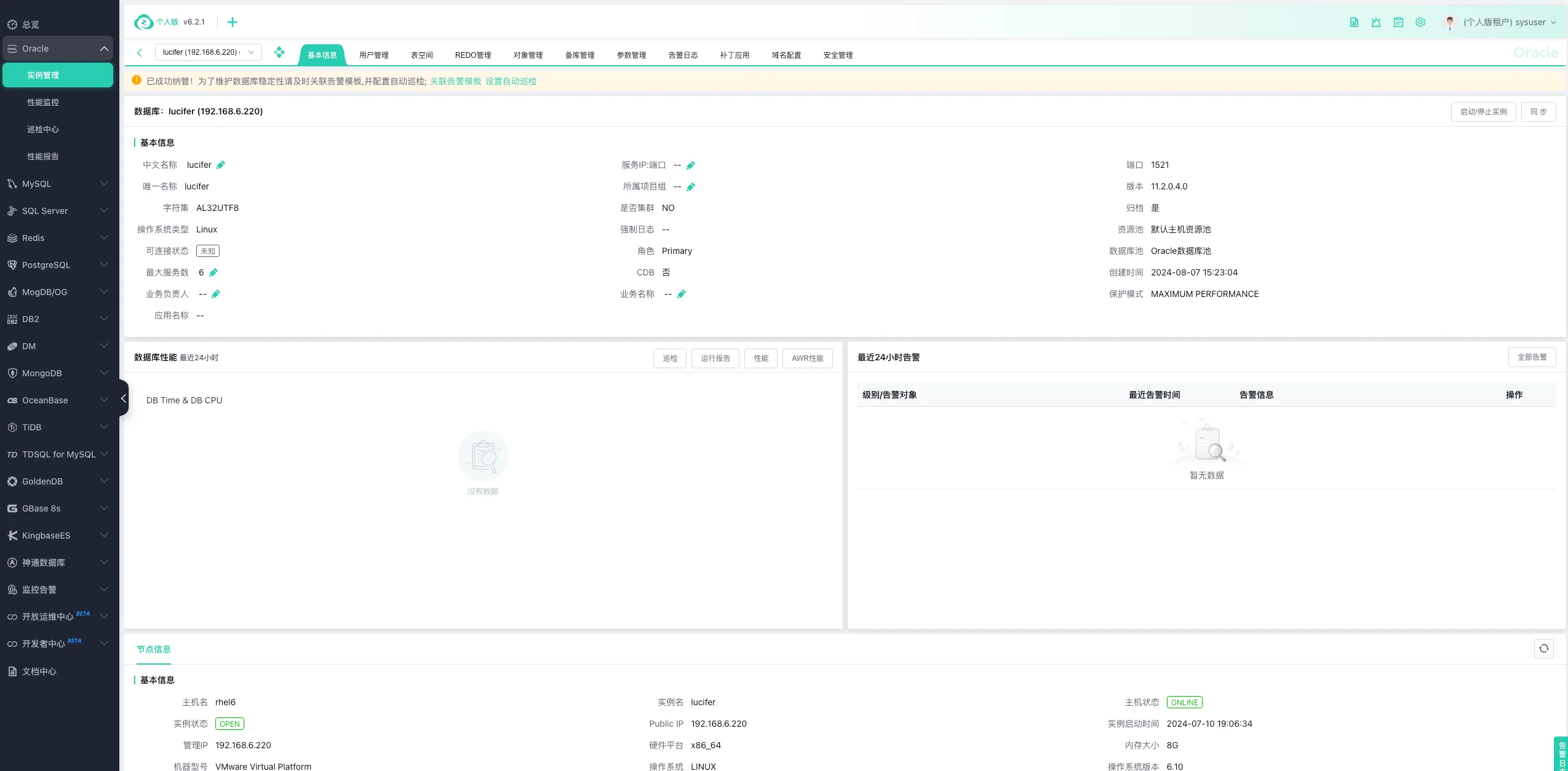Click the topology icon beside instance selector

279,52
